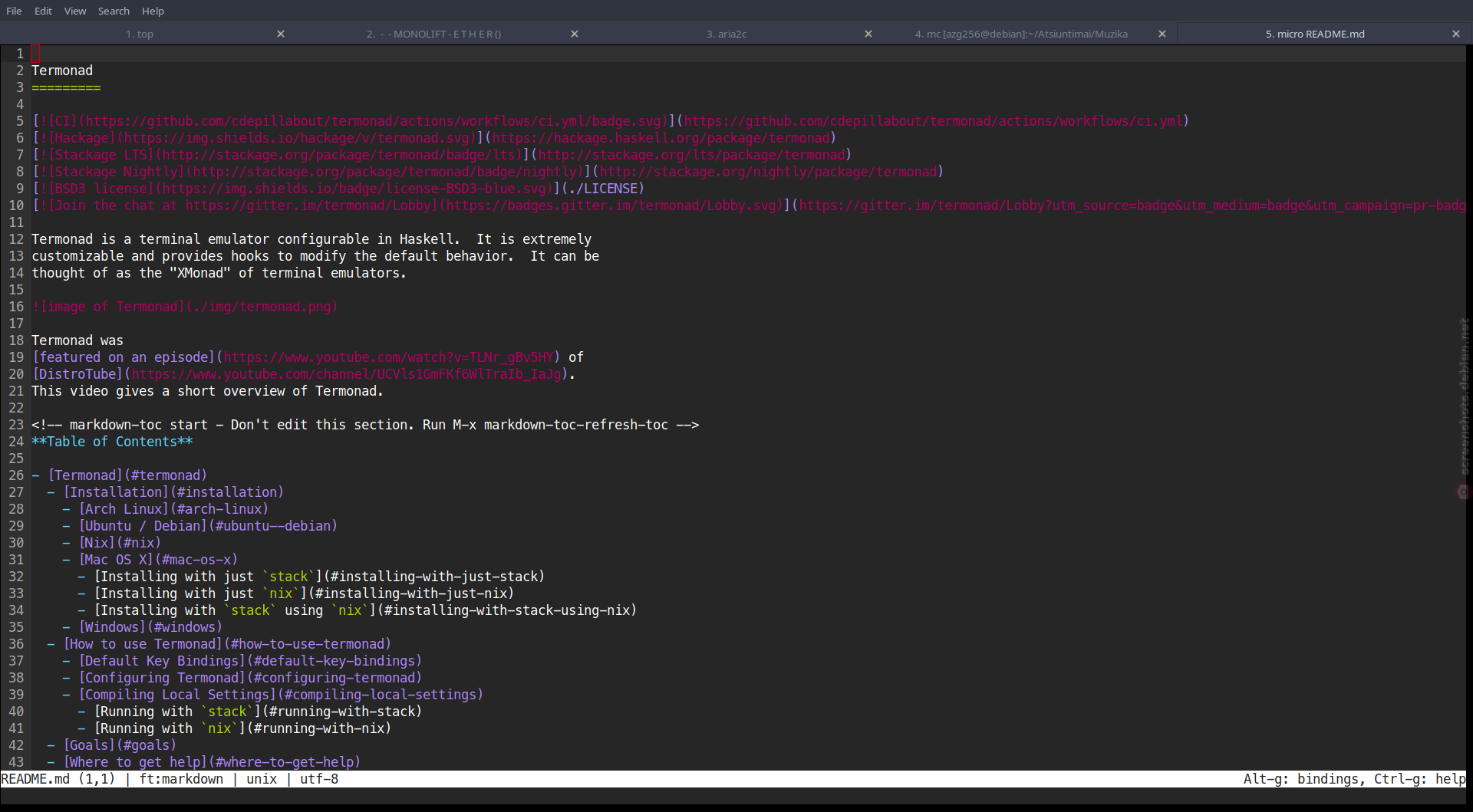Open the Help menu
Viewport: 1473px width, 812px height.
point(153,11)
